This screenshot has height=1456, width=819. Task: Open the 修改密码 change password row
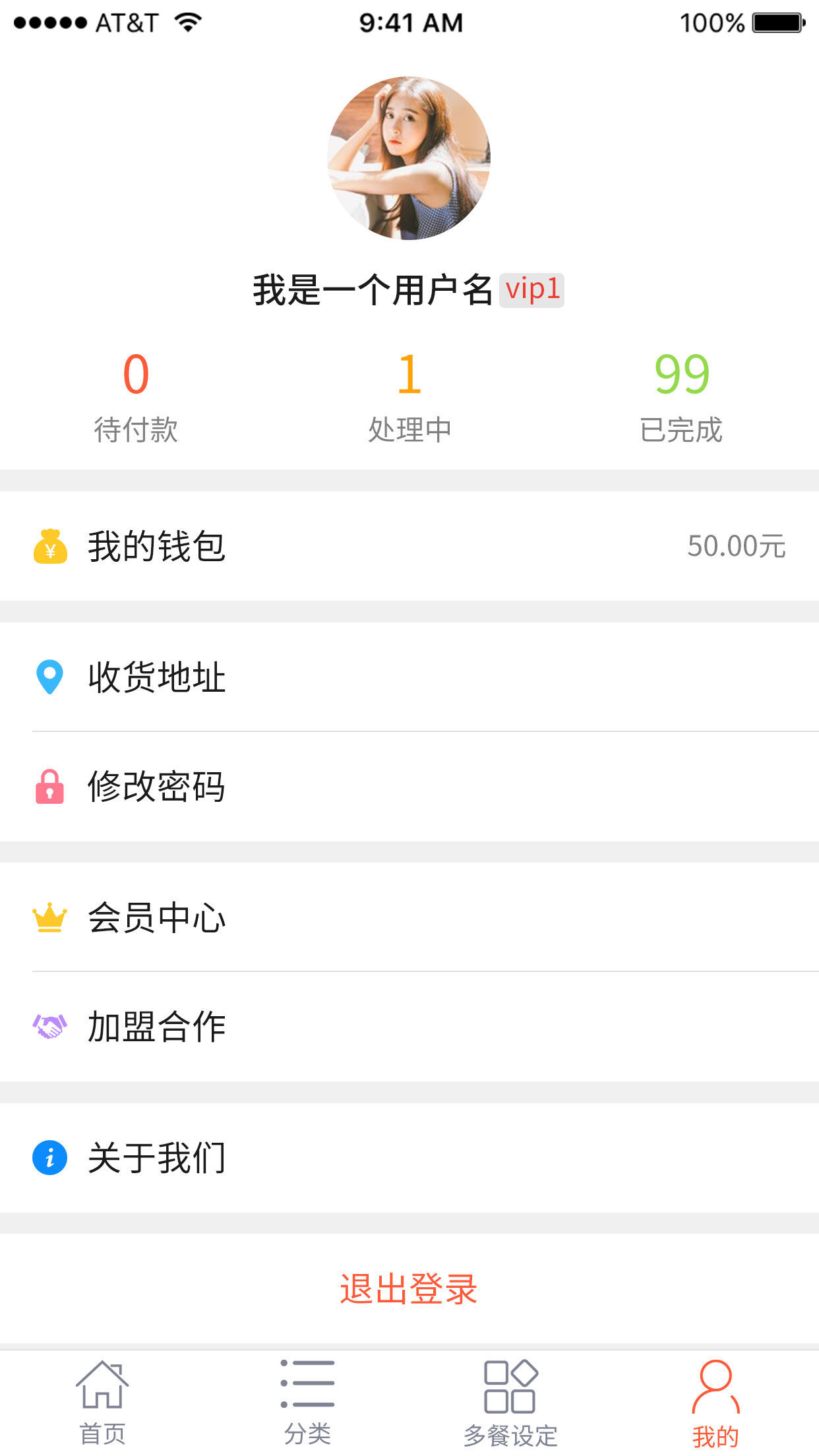pos(409,786)
